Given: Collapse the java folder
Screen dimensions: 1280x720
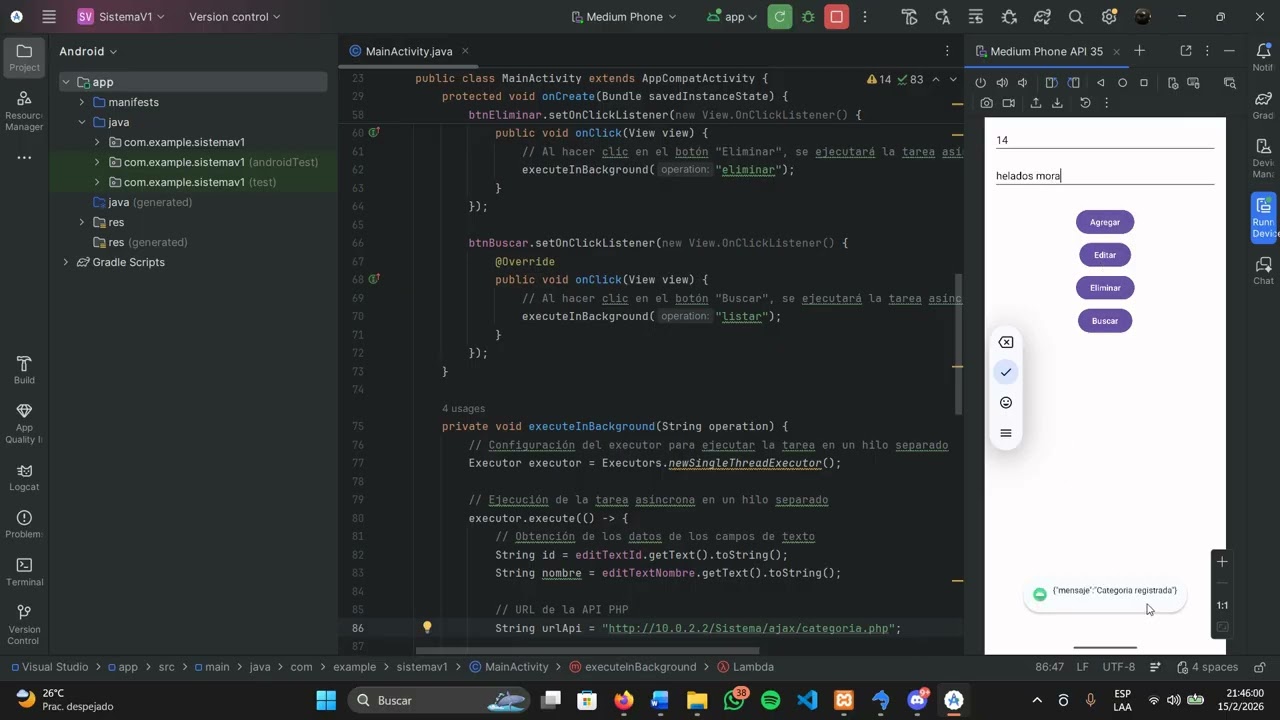Looking at the screenshot, I should tap(82, 122).
